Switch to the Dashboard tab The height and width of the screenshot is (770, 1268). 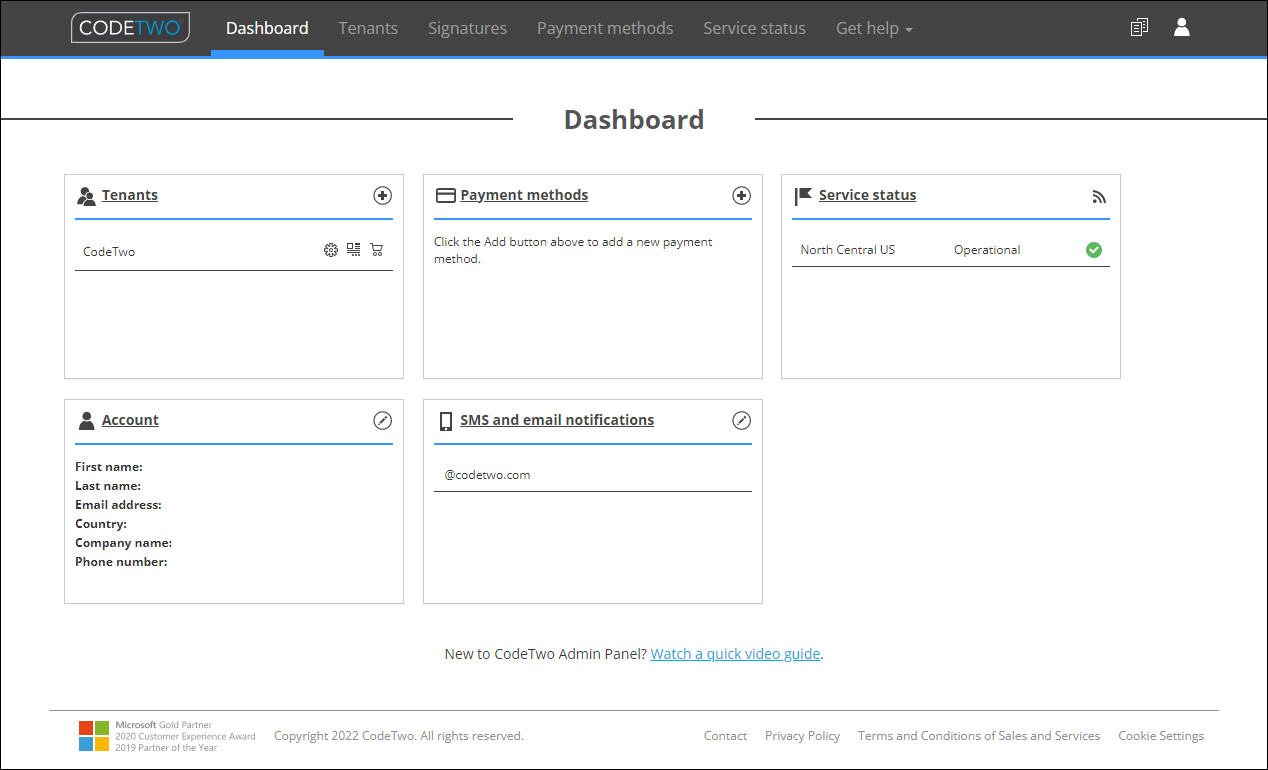click(x=267, y=28)
